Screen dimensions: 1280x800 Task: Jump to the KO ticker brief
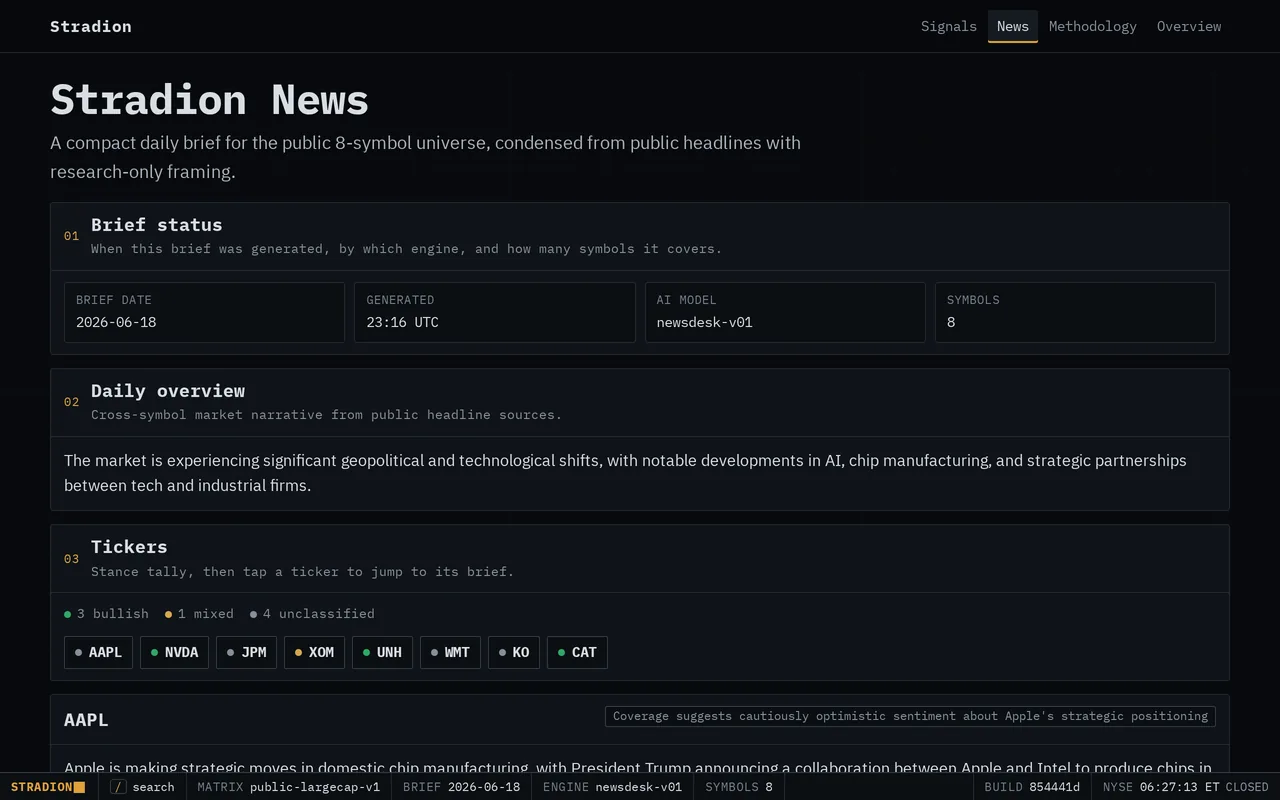(x=514, y=652)
